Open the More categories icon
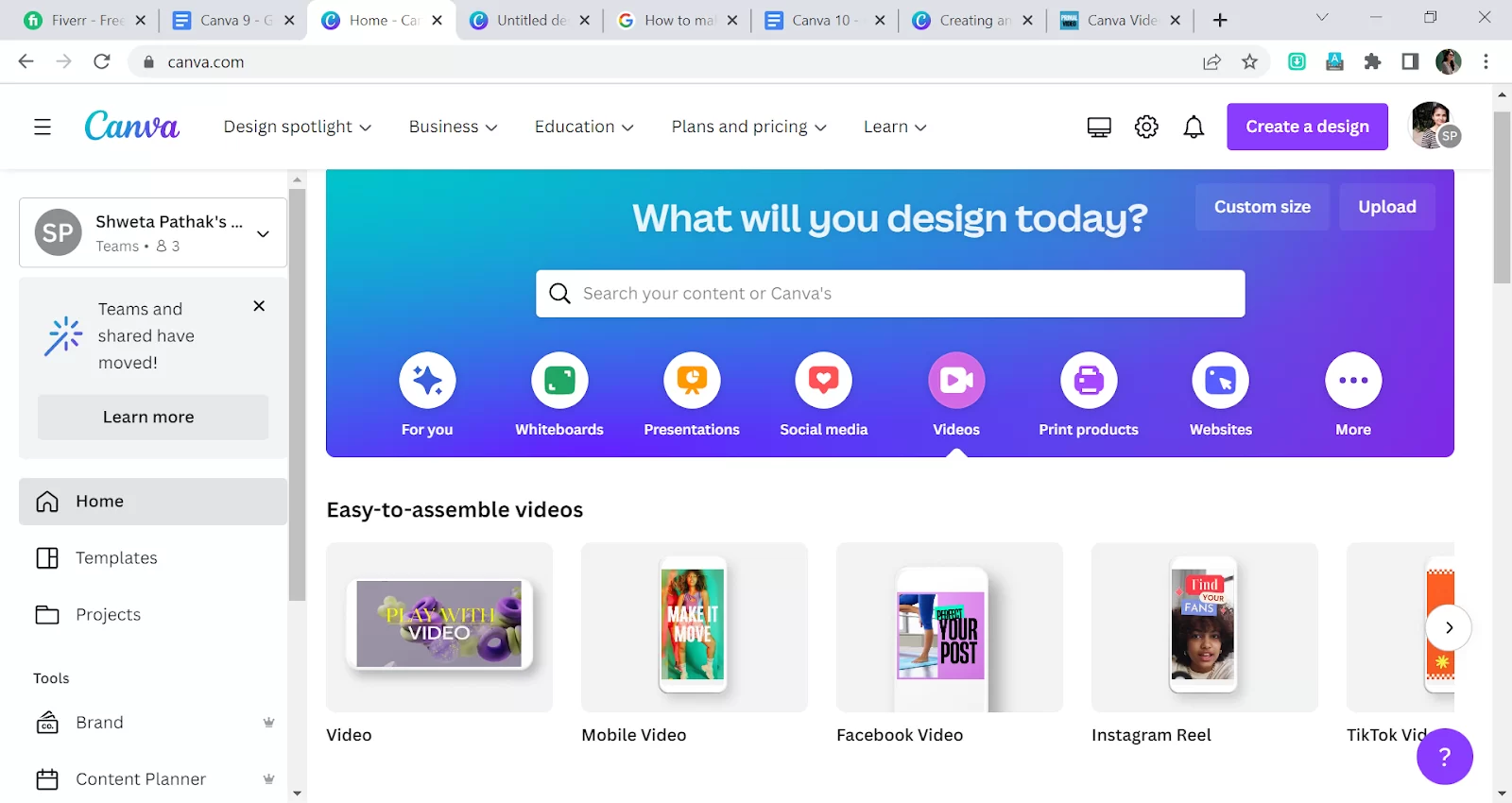 1353,381
